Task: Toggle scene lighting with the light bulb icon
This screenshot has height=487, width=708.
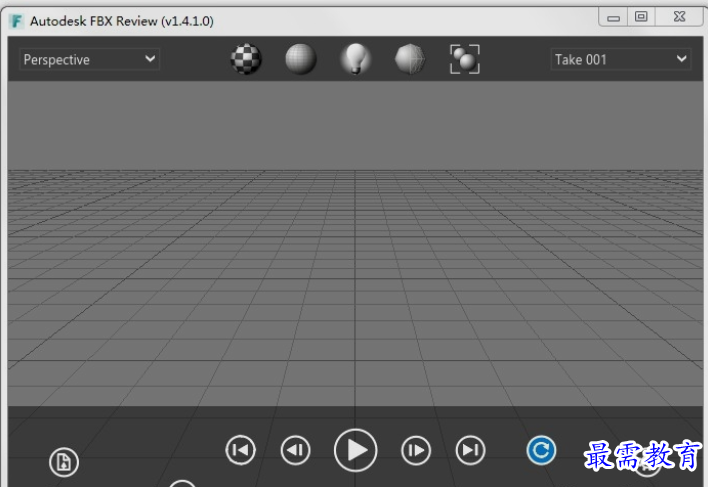Action: (354, 60)
